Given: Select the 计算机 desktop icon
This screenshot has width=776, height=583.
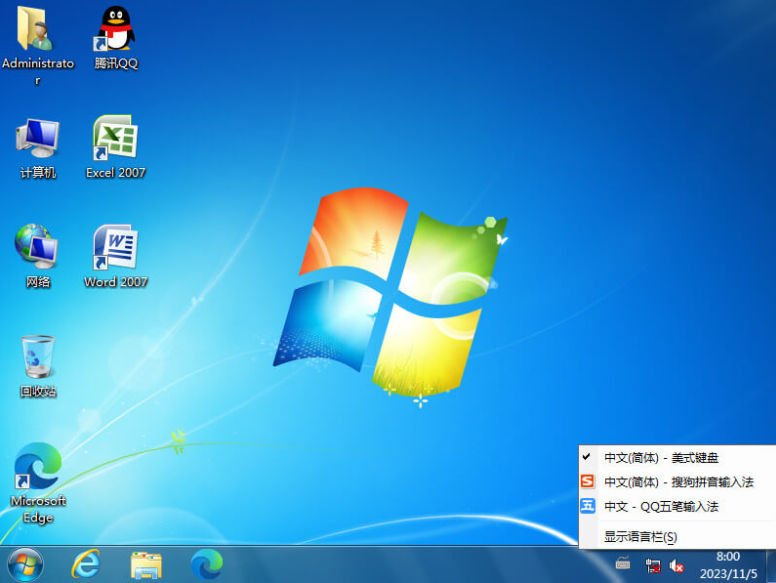Looking at the screenshot, I should (38, 147).
